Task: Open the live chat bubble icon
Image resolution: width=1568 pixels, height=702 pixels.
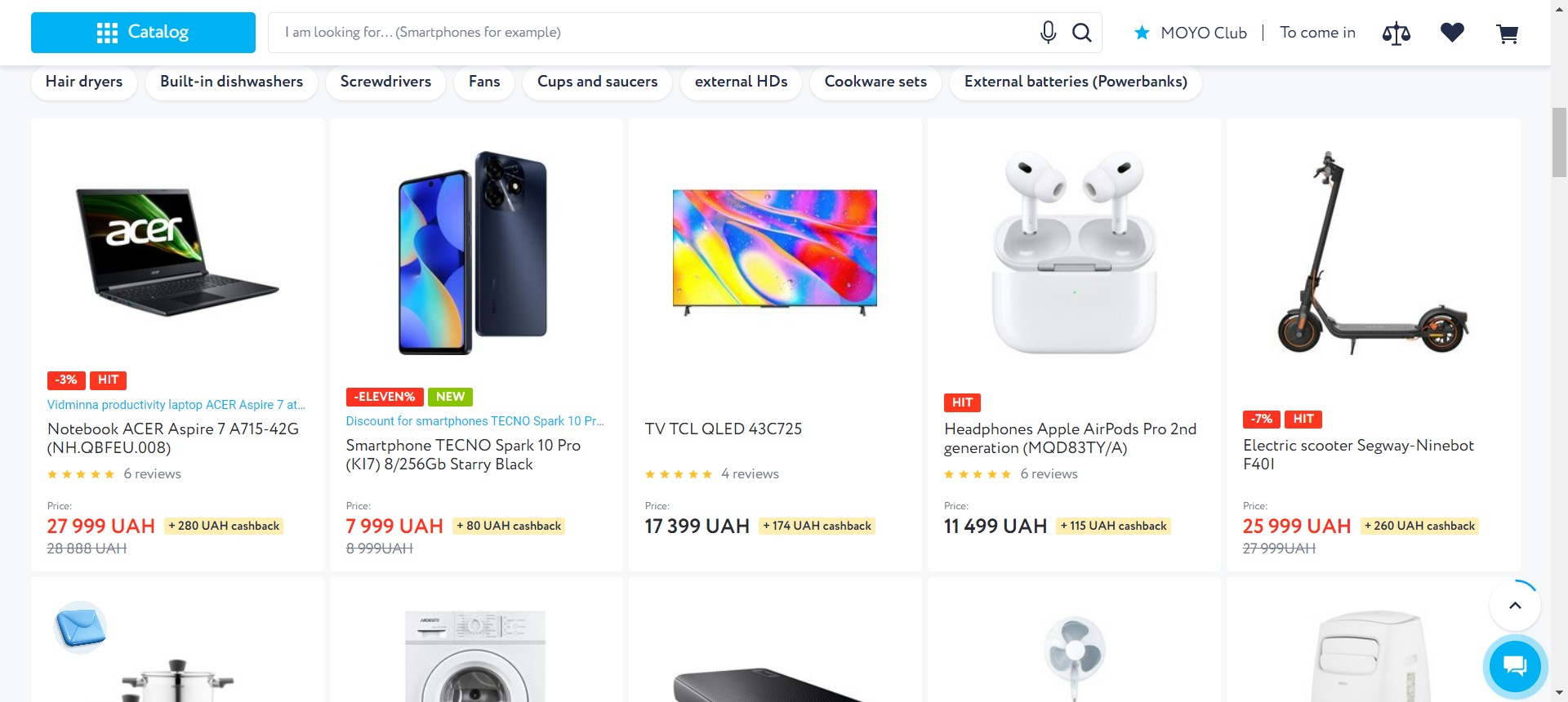Action: (x=1514, y=666)
